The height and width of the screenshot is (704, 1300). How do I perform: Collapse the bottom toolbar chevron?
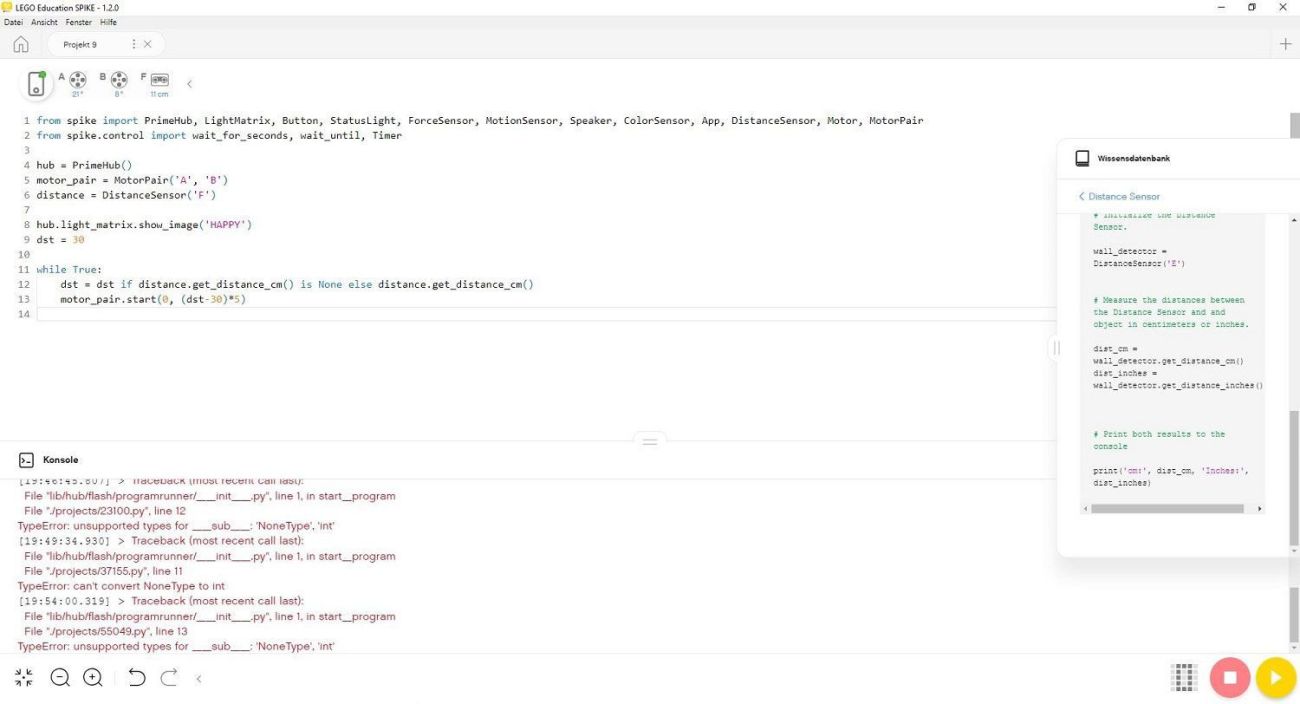pyautogui.click(x=199, y=679)
